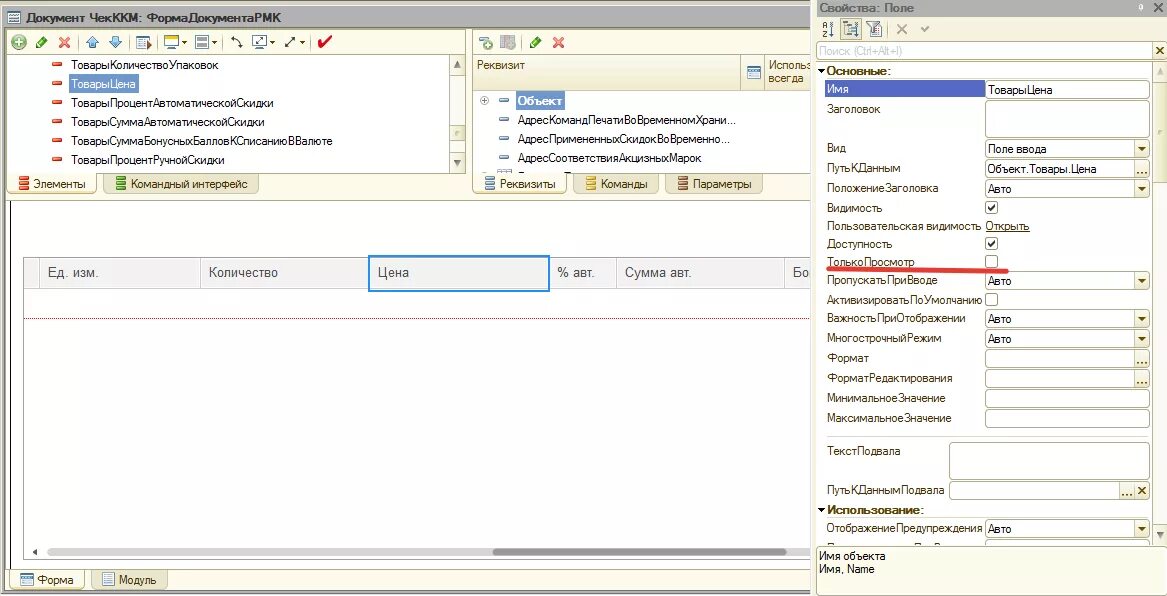
Task: Click the red checkmark form check icon
Action: pos(324,42)
